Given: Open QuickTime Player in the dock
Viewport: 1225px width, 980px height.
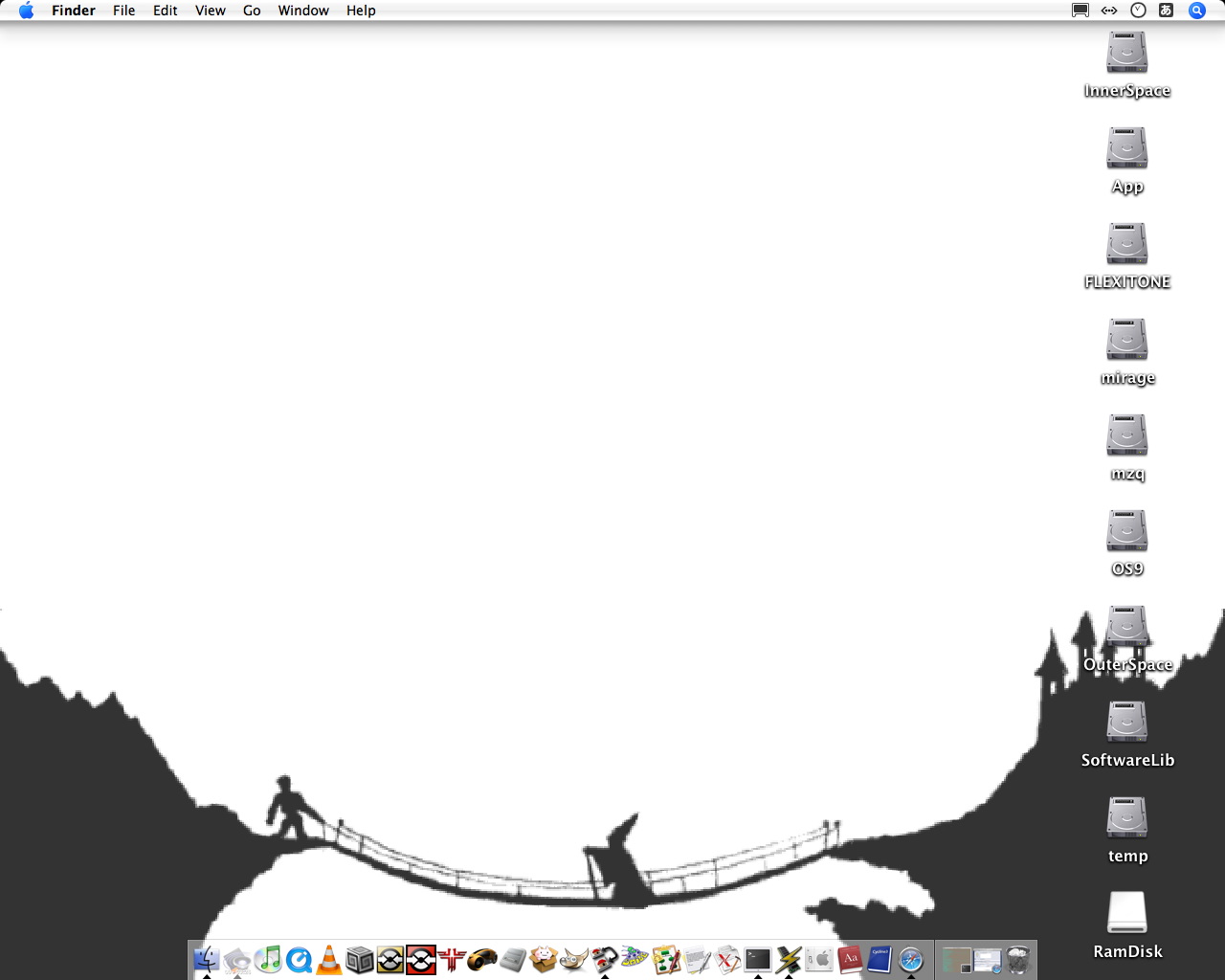Looking at the screenshot, I should pos(299,959).
